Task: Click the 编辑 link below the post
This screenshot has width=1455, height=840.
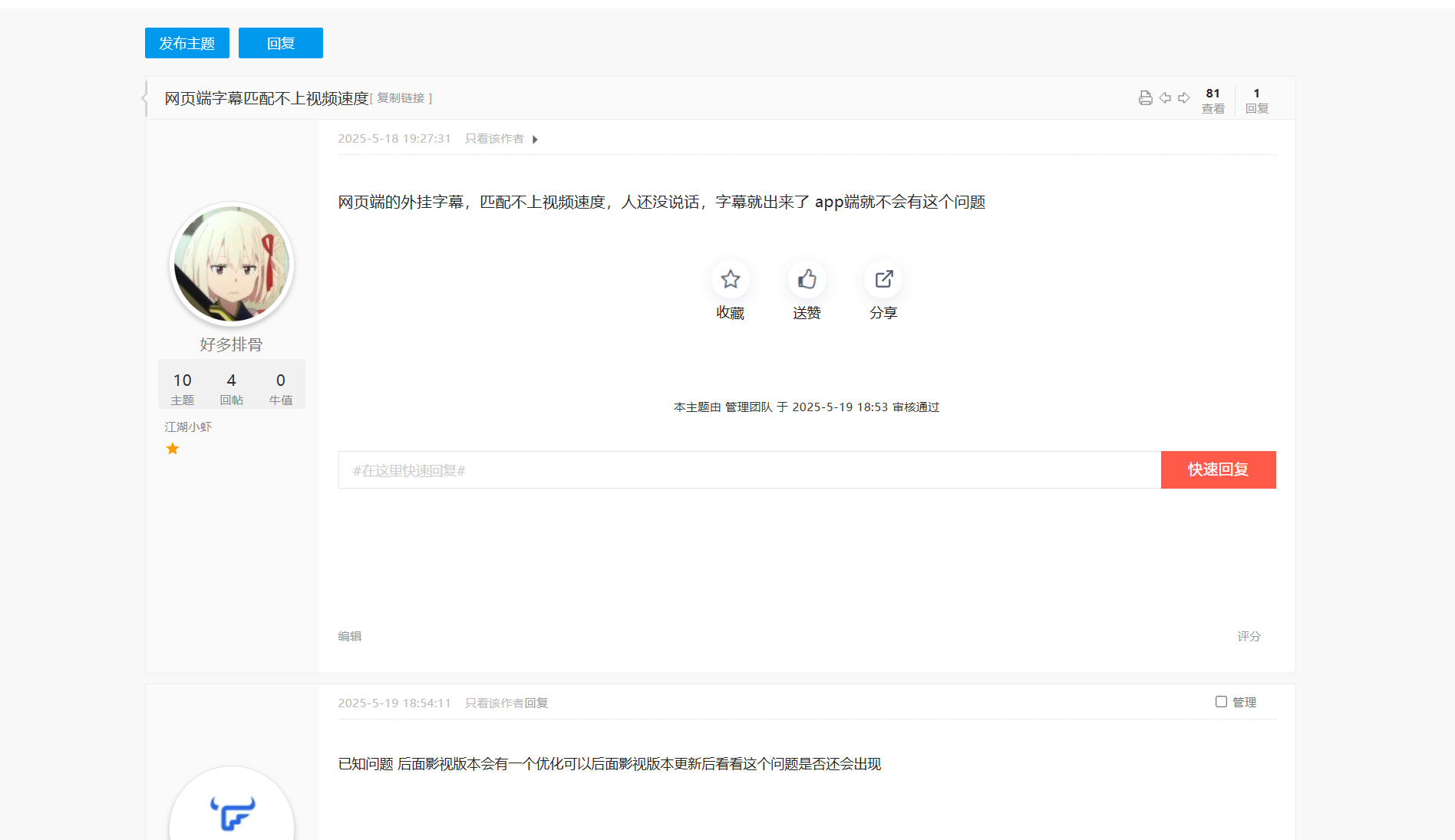Action: pos(350,636)
